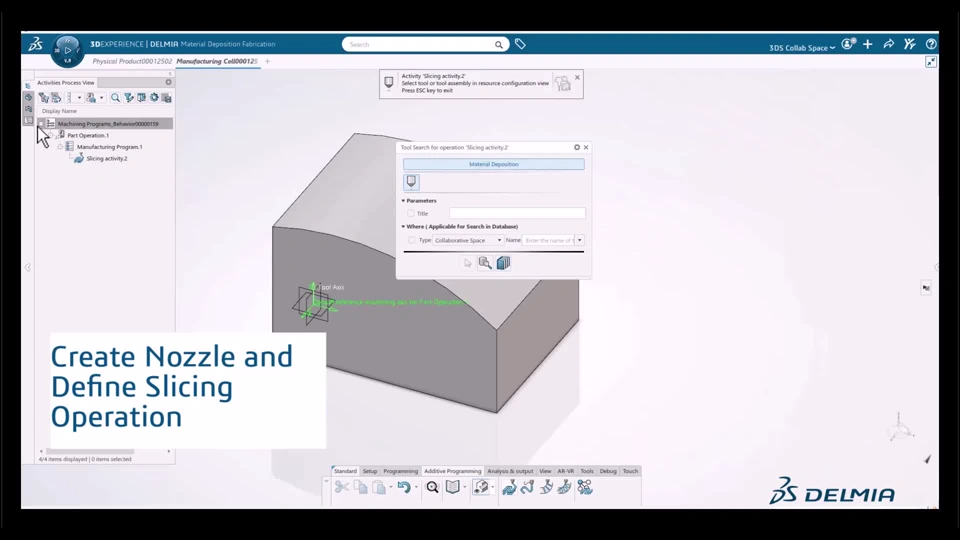This screenshot has width=960, height=540.
Task: Open the tools and apps icon in top bar
Action: click(910, 44)
